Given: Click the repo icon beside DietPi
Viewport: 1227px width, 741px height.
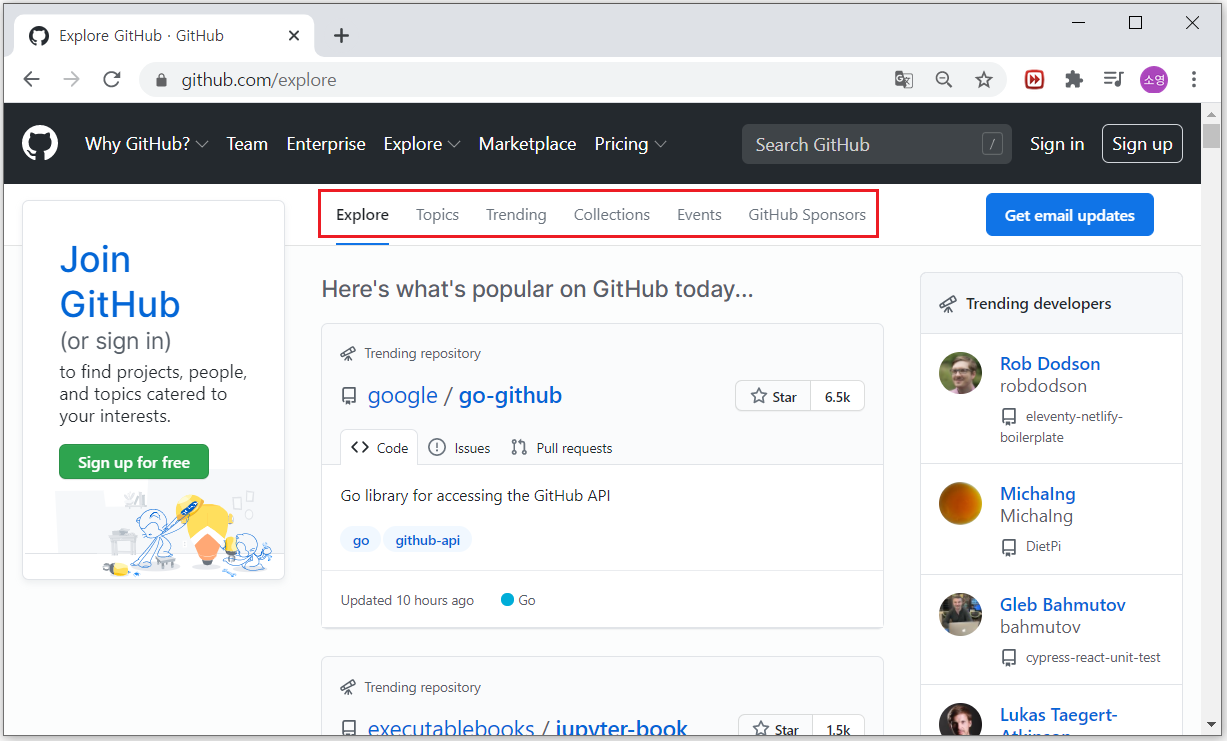Looking at the screenshot, I should tap(1009, 547).
